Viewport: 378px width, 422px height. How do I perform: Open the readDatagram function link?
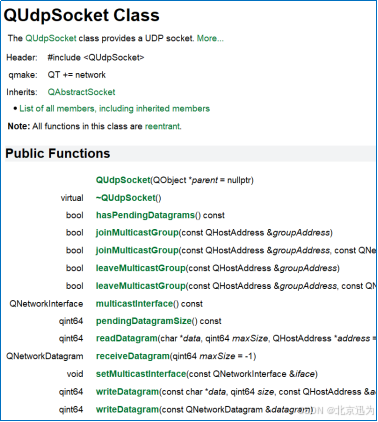127,338
